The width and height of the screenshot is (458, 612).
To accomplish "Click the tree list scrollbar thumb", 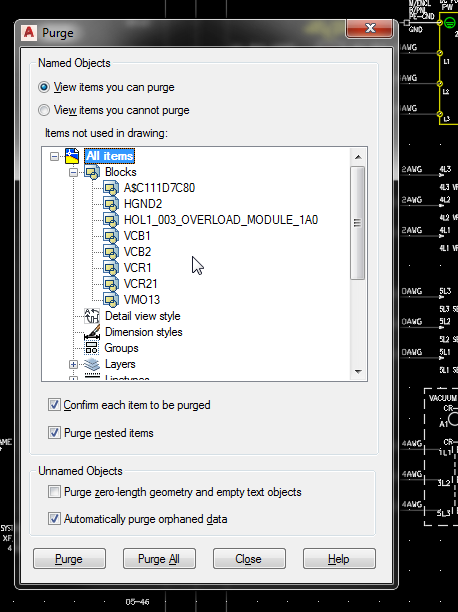I will 358,223.
